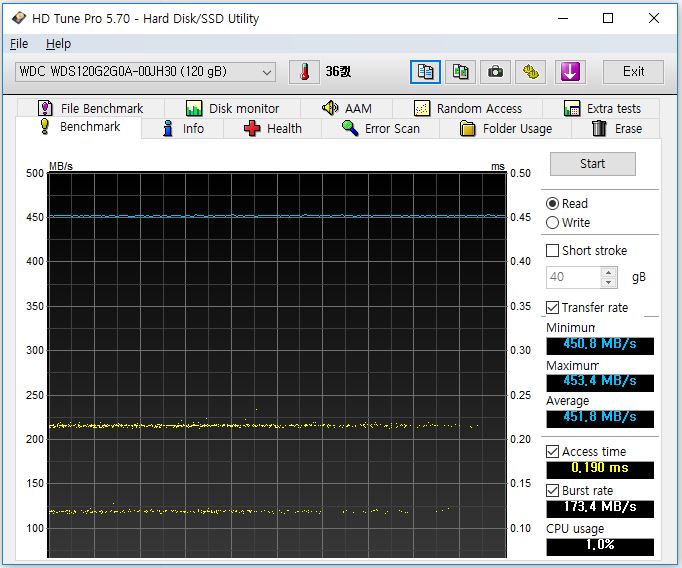Screen dimensions: 682x568
Task: Click the Start benchmark button
Action: (x=592, y=164)
